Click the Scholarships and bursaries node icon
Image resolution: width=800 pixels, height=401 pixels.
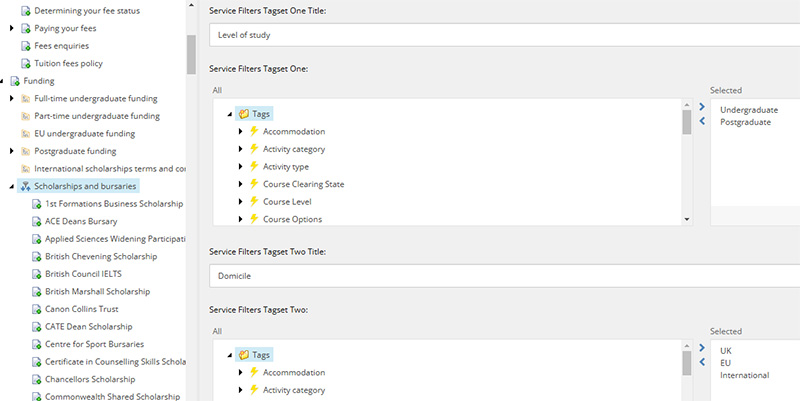tap(26, 187)
